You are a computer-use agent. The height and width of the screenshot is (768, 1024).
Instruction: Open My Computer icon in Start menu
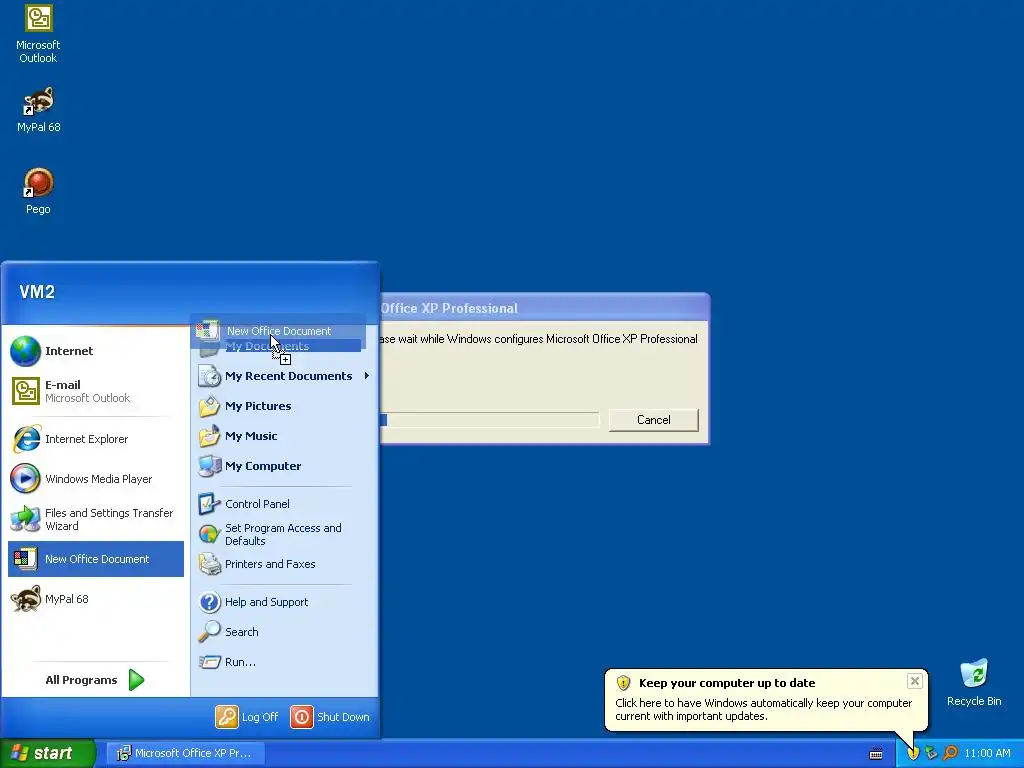pos(210,466)
